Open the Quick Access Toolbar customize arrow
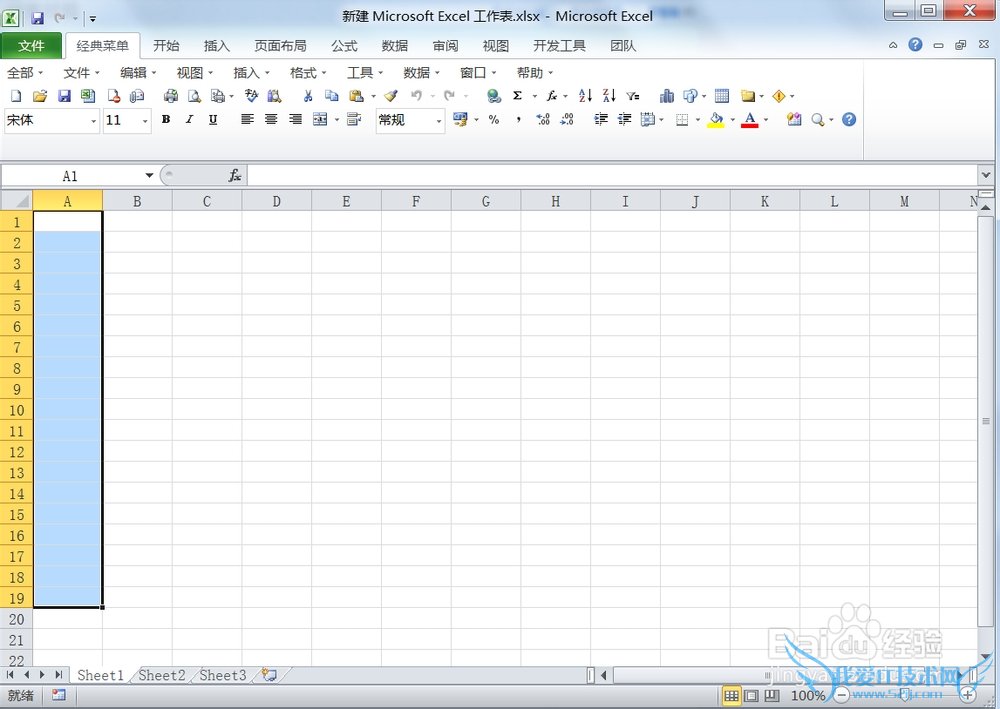The width and height of the screenshot is (1000, 709). tap(93, 18)
